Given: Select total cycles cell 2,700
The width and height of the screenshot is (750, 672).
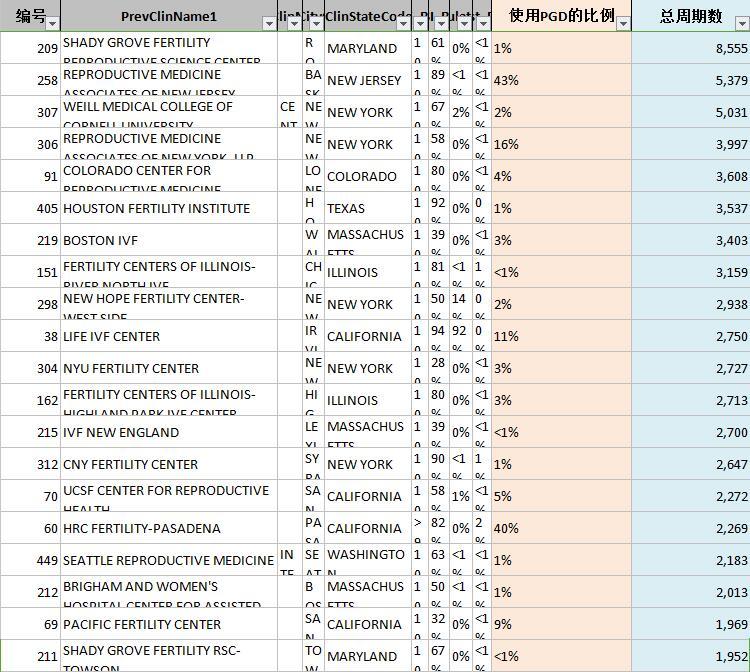Looking at the screenshot, I should tap(691, 432).
